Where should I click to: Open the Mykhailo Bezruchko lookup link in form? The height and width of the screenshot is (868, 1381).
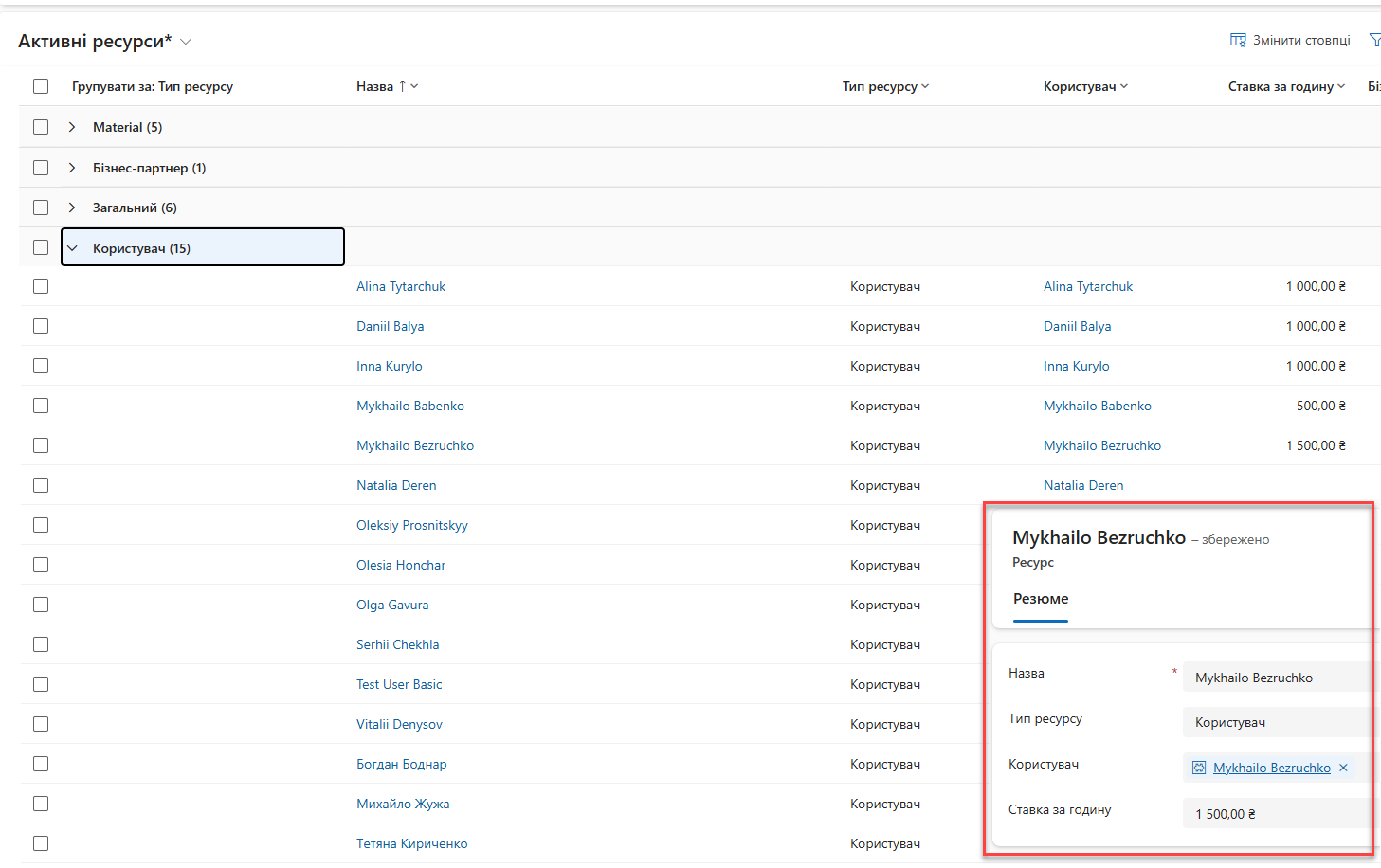coord(1272,768)
